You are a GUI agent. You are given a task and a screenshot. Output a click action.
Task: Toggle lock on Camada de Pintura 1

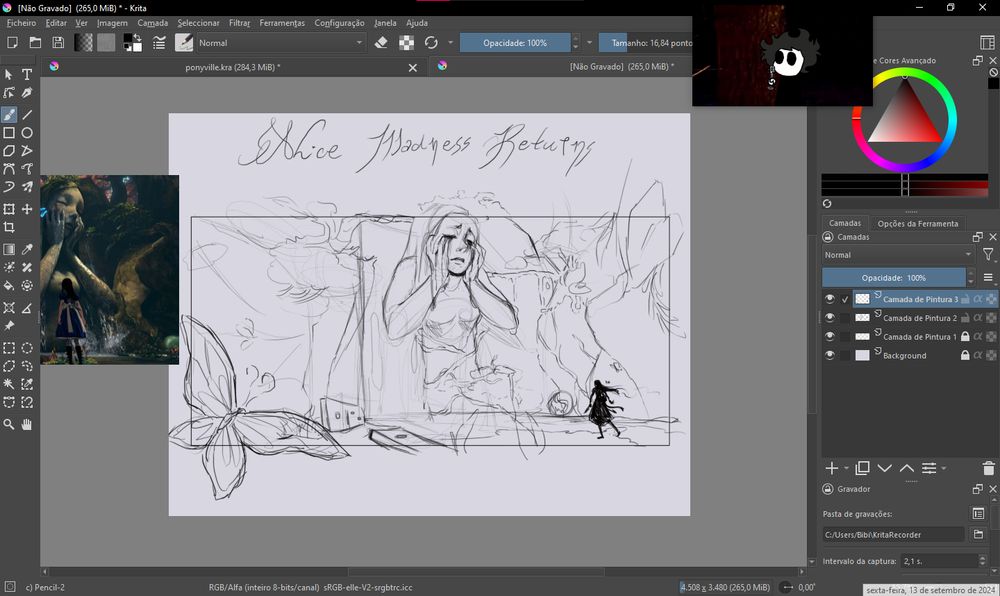[x=964, y=337]
